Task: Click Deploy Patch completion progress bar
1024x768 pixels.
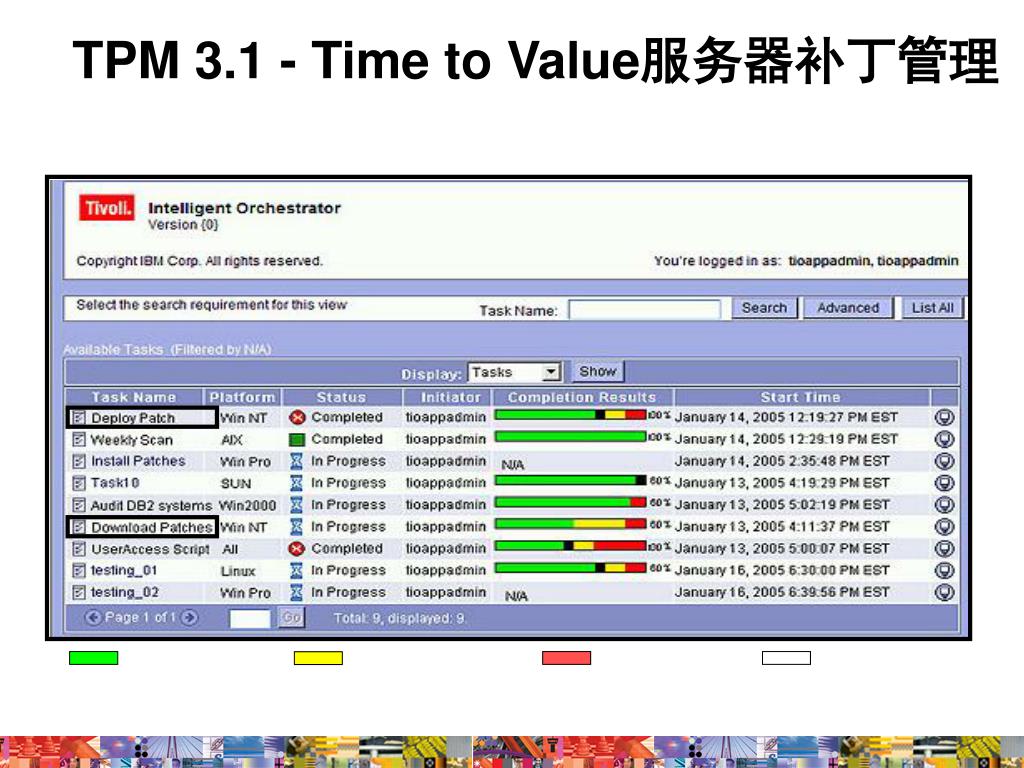Action: (x=570, y=415)
